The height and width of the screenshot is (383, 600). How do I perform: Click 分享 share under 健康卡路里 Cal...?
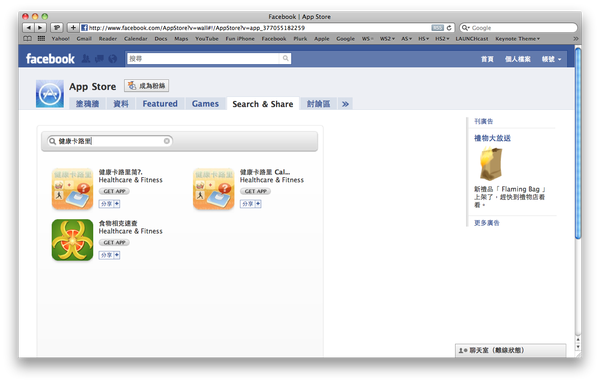(251, 204)
